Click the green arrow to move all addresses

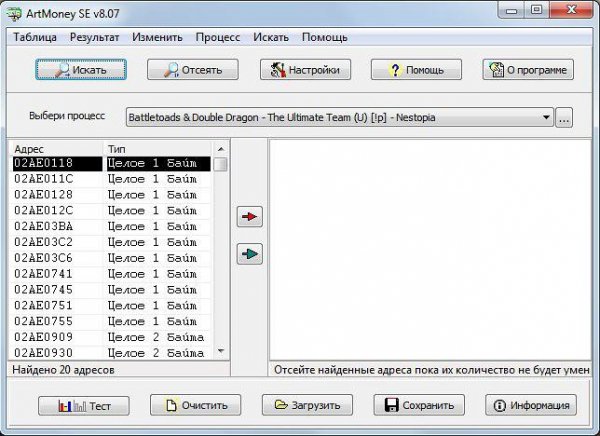(x=249, y=254)
